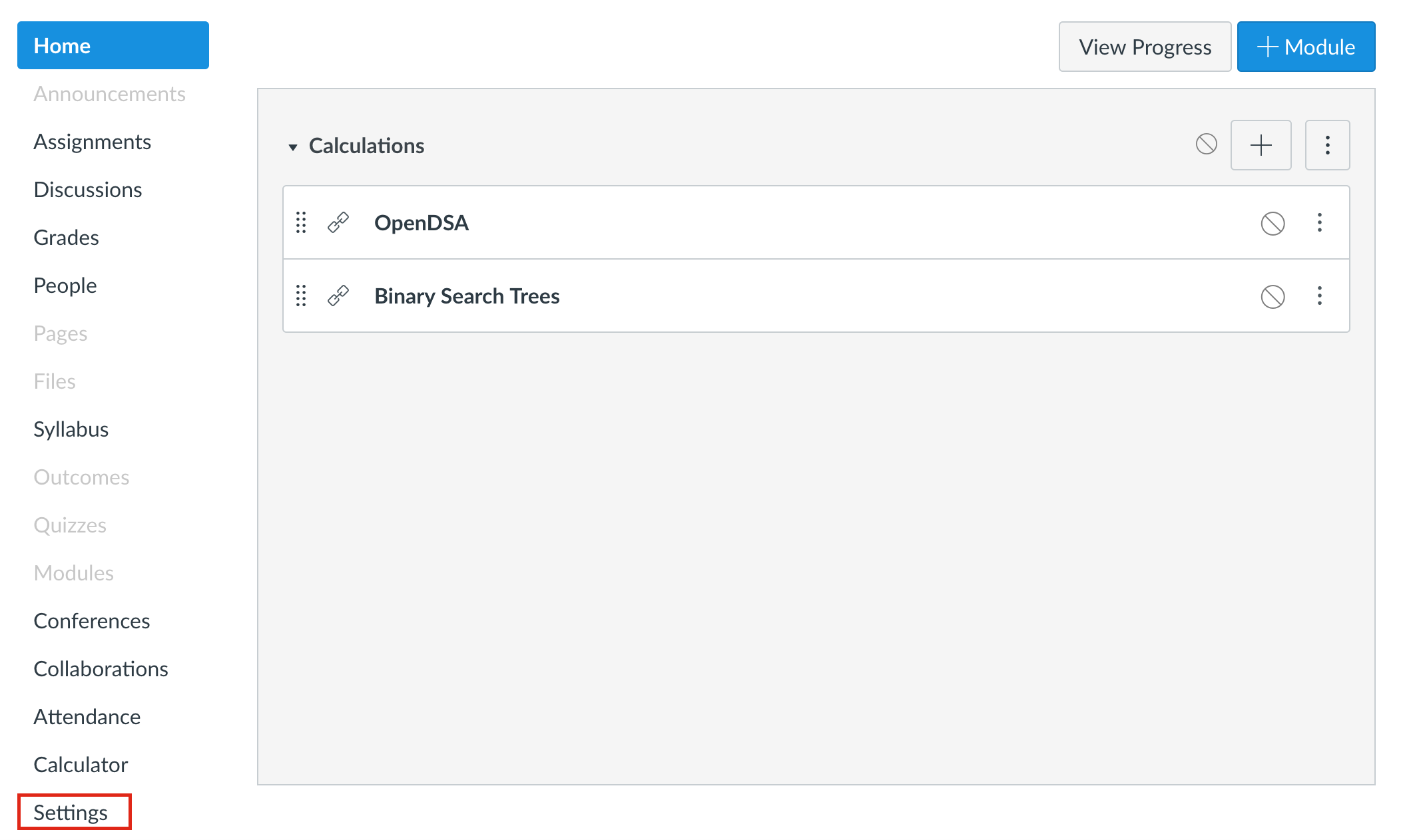The height and width of the screenshot is (840, 1425).
Task: Toggle publish status of the OpenDSA item
Action: pos(1273,224)
